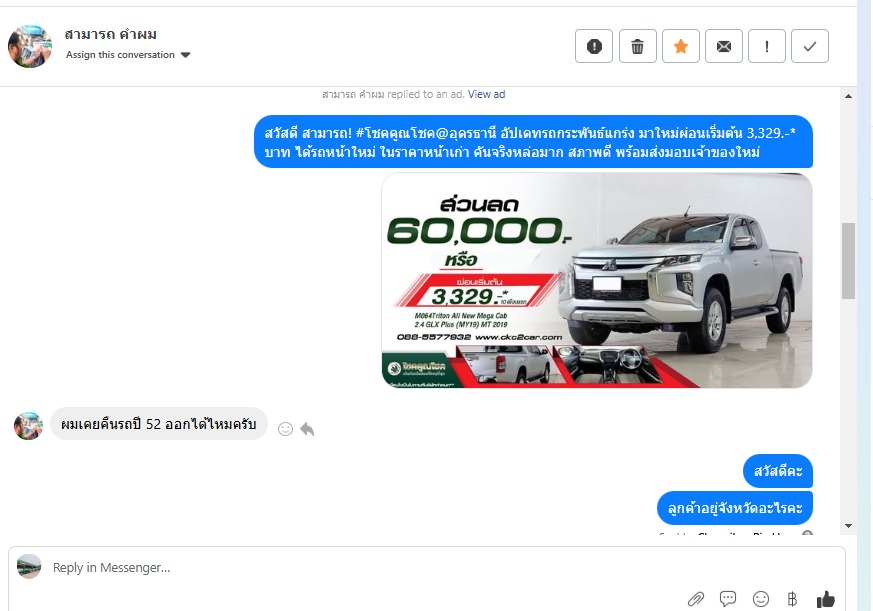
Task: Toggle the orange star follow-up icon
Action: pos(680,46)
